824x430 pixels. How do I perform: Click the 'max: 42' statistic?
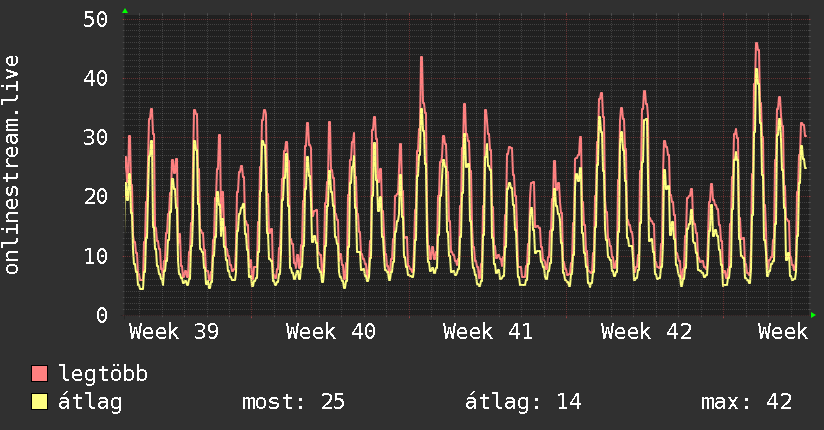746,402
